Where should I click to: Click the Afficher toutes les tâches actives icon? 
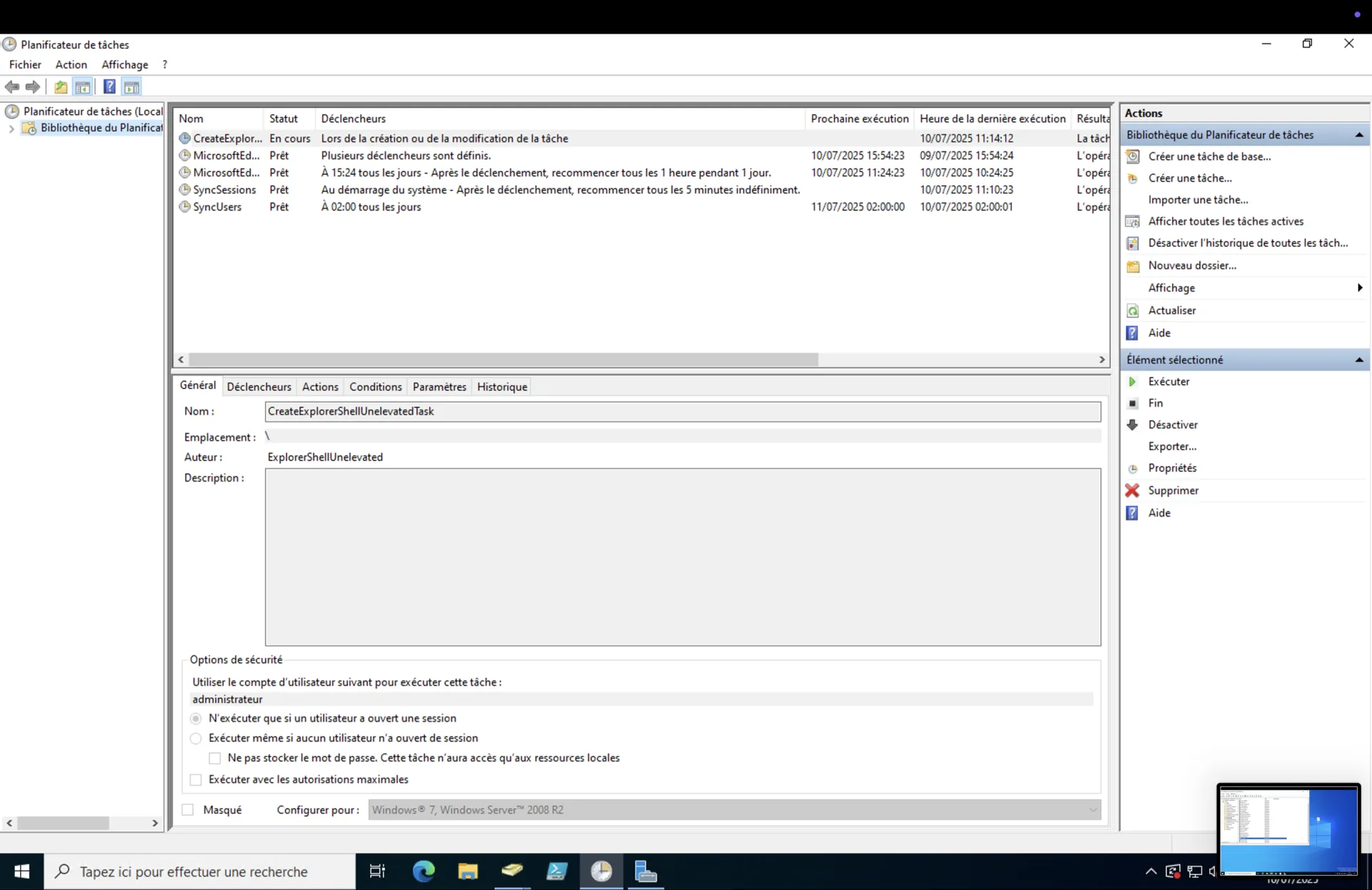1133,221
